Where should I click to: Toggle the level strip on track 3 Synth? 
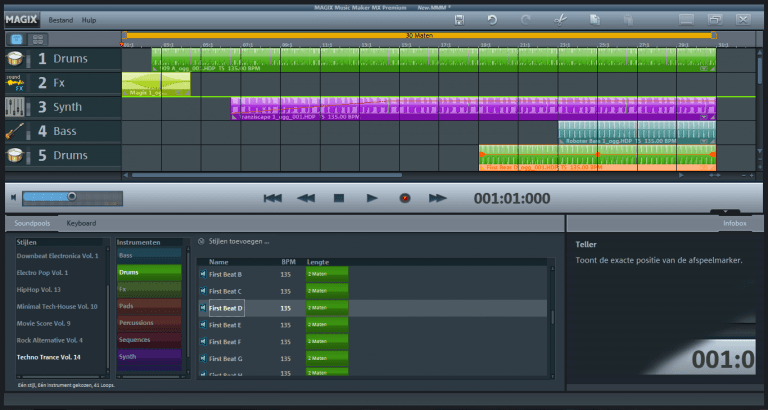28,108
